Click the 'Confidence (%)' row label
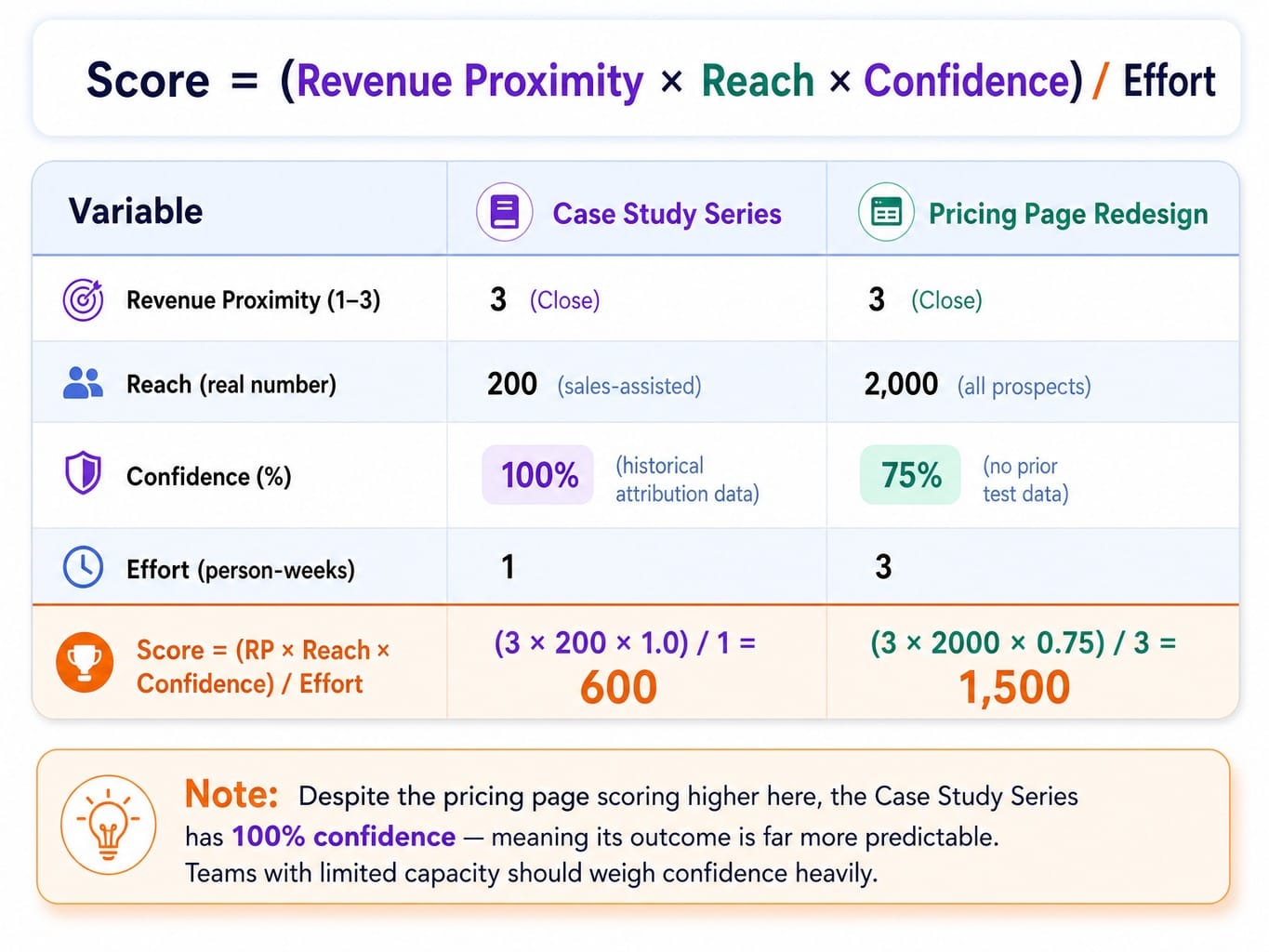The width and height of the screenshot is (1269, 952). click(x=208, y=476)
